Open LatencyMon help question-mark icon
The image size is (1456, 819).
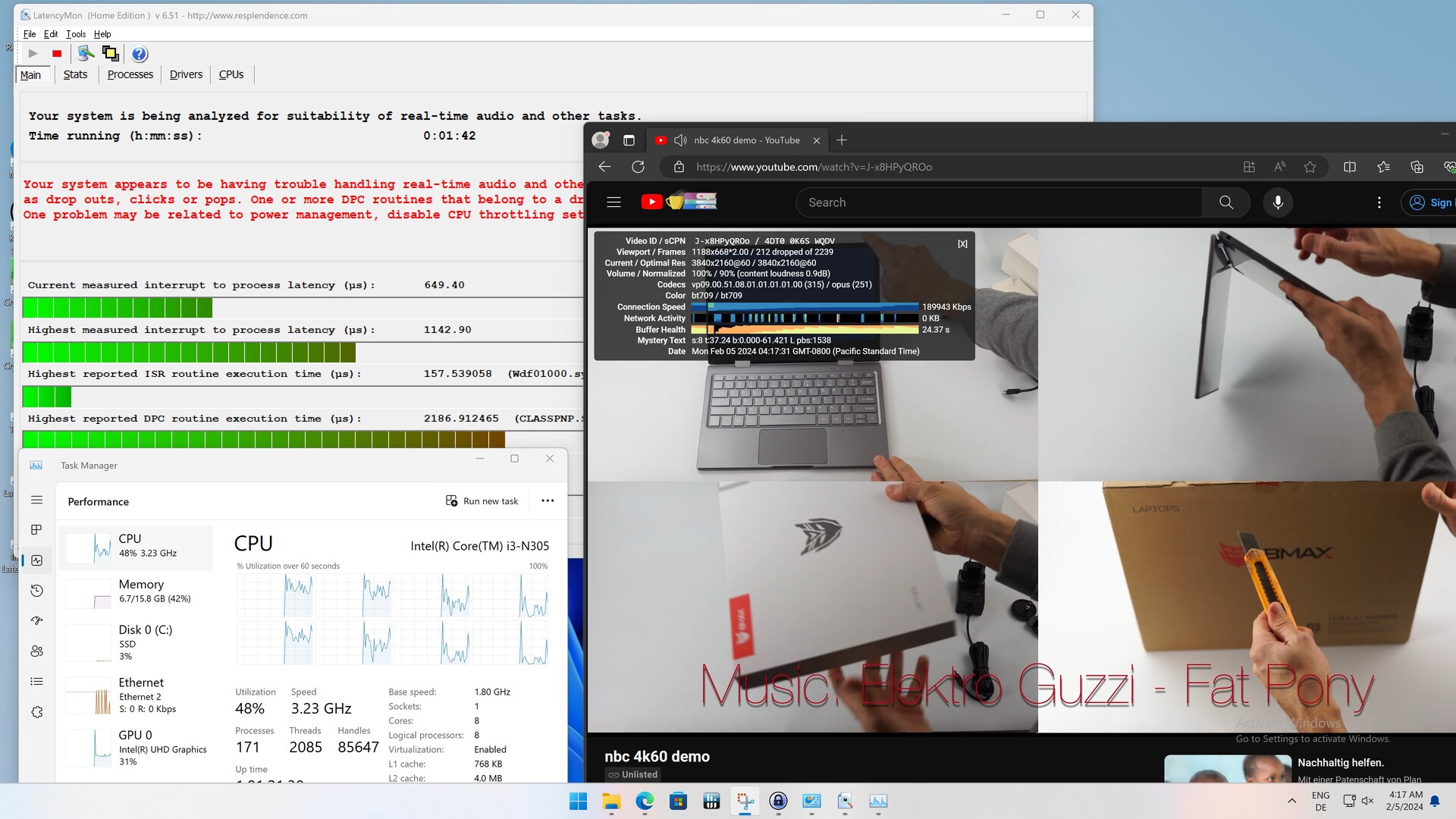pos(140,53)
